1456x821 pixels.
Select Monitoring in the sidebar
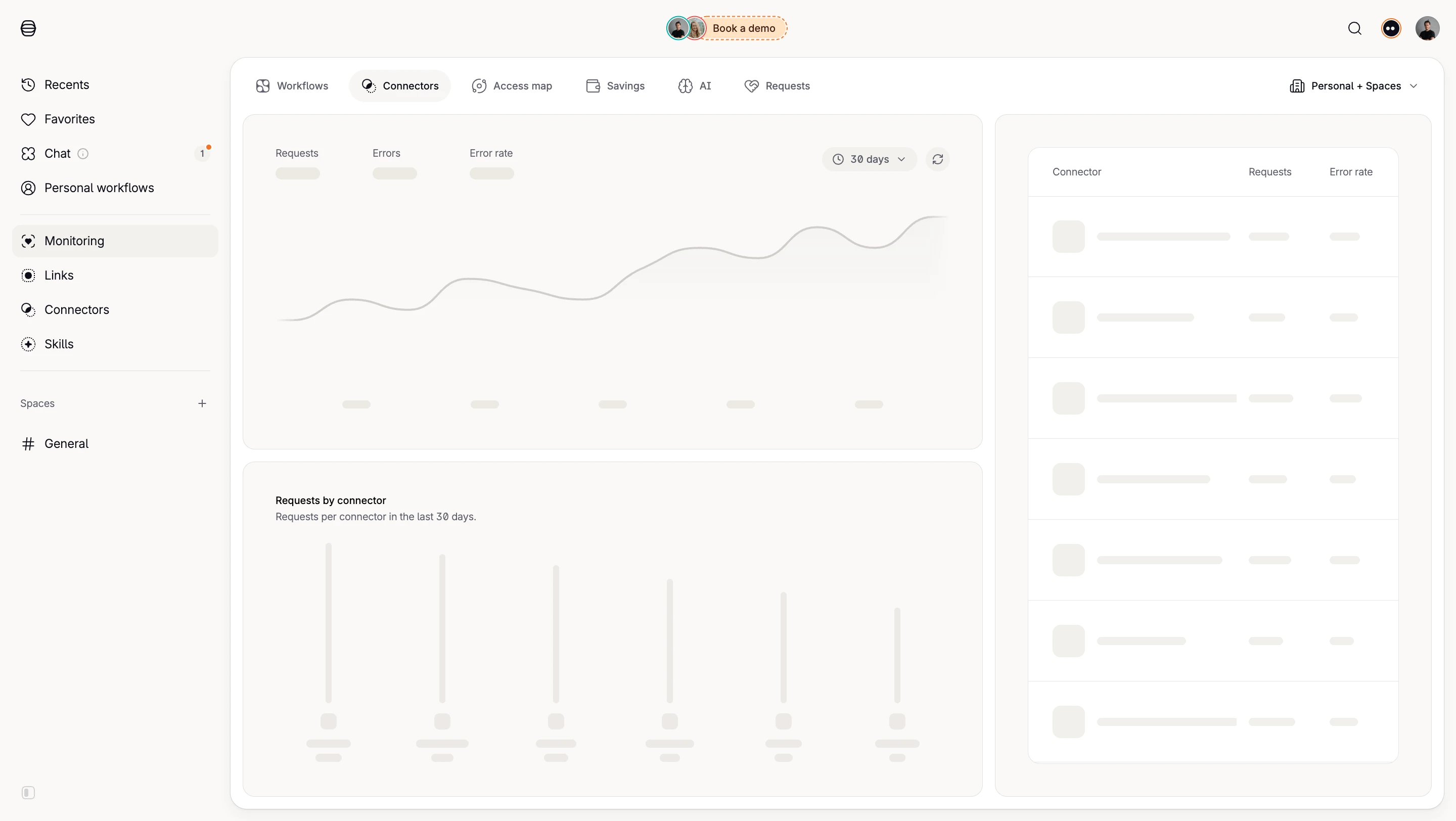click(x=115, y=241)
